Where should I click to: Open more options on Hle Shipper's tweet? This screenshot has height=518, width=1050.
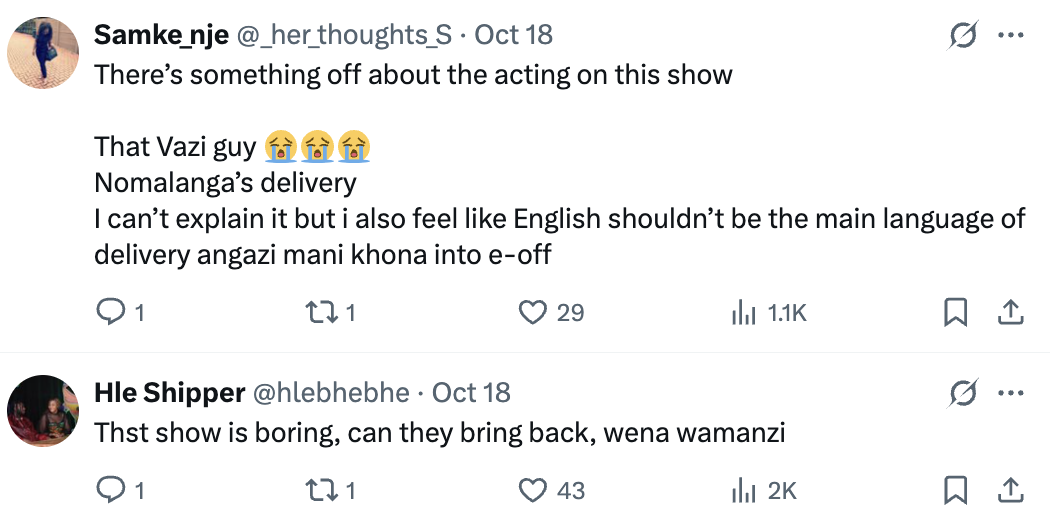pos(1011,395)
